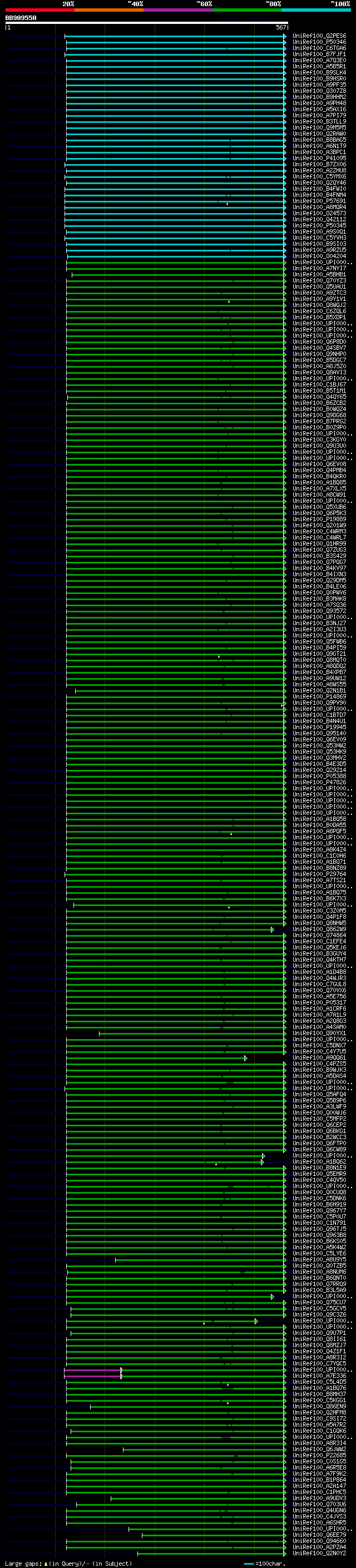Select the UniRef100_P50345 label
This screenshot has height=1568, width=356.
[319, 226]
